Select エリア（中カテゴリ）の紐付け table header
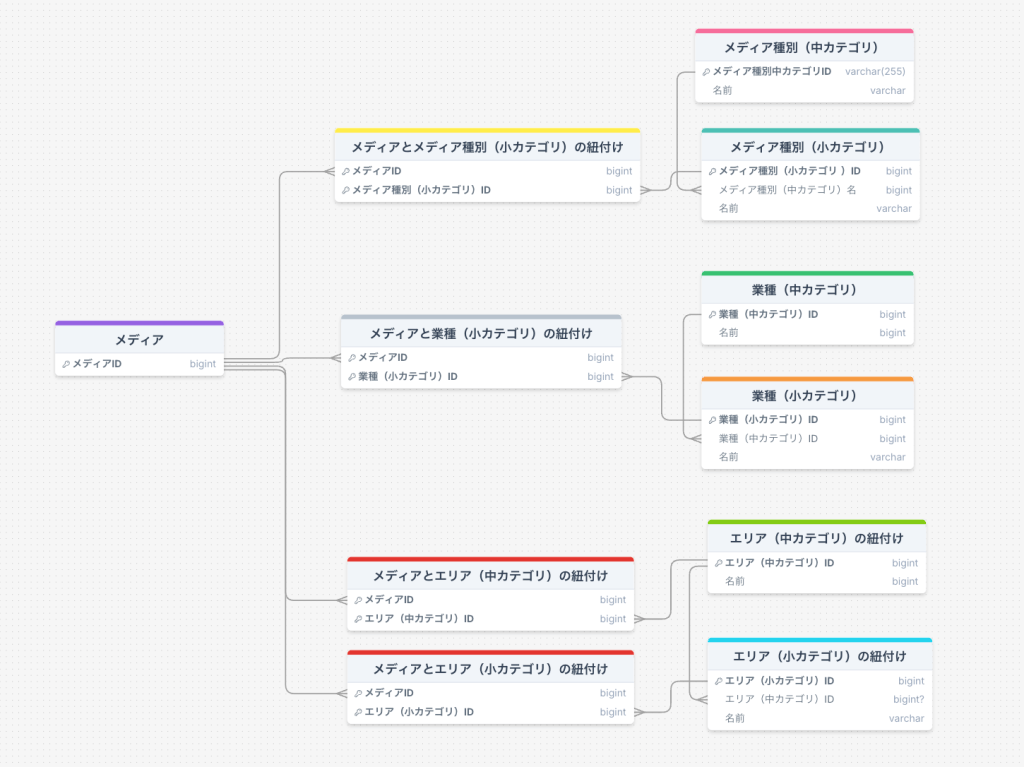 point(816,538)
